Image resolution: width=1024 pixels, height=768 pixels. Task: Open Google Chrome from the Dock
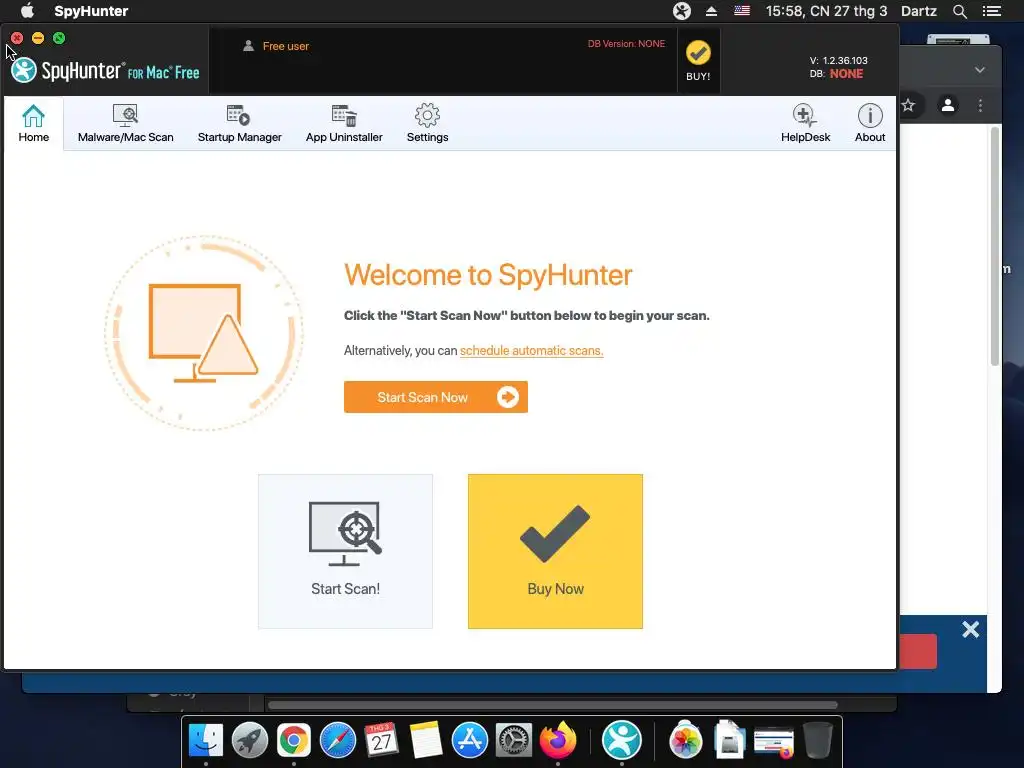[x=294, y=741]
